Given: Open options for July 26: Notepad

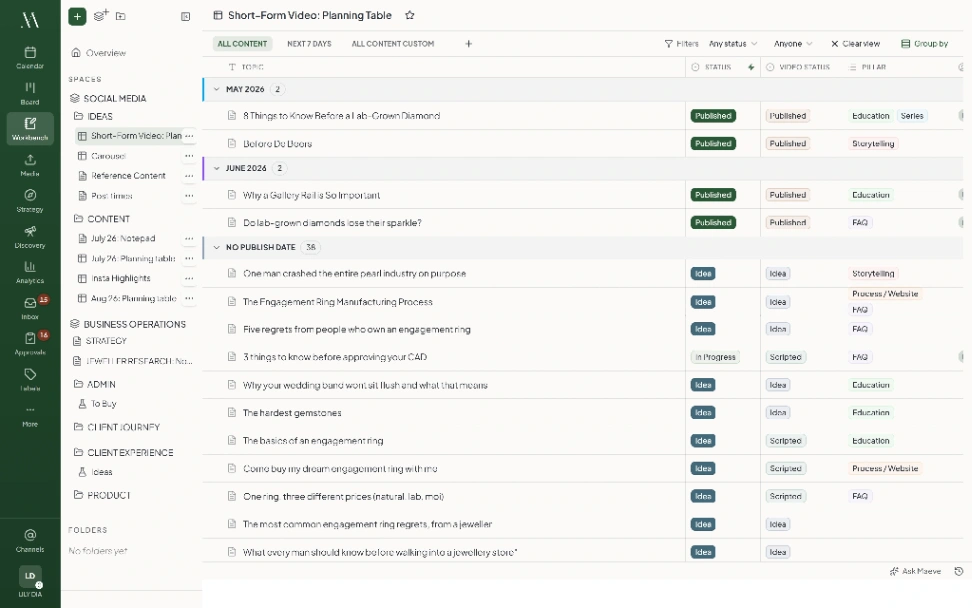Looking at the screenshot, I should point(189,239).
